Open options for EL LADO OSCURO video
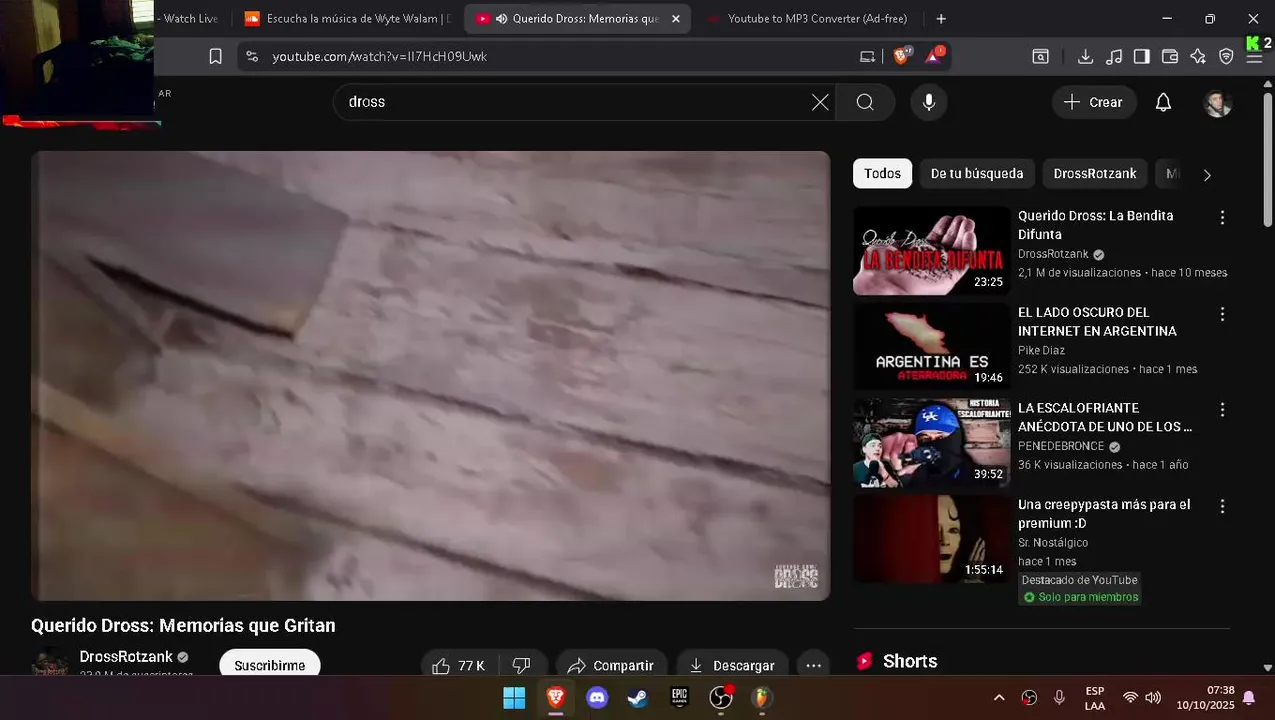 [x=1221, y=314]
